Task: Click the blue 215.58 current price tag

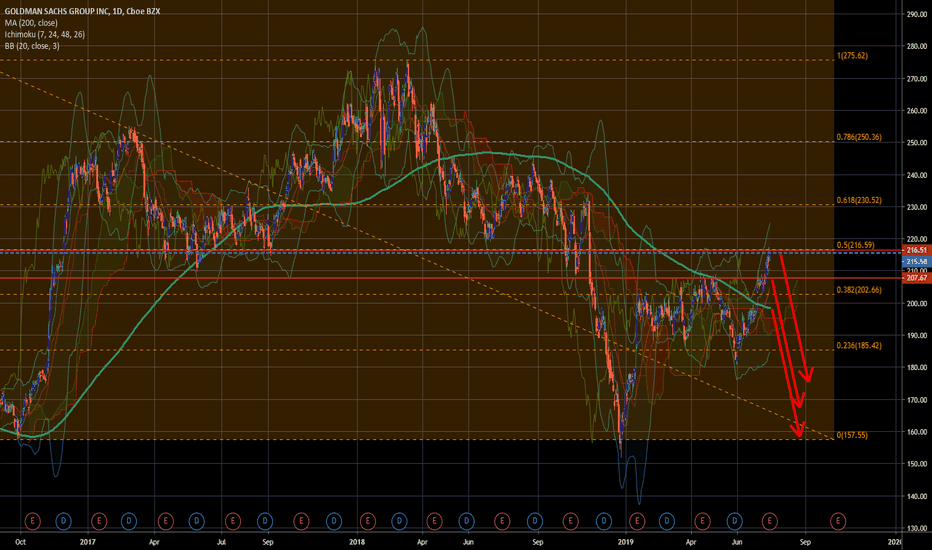Action: pyautogui.click(x=917, y=262)
